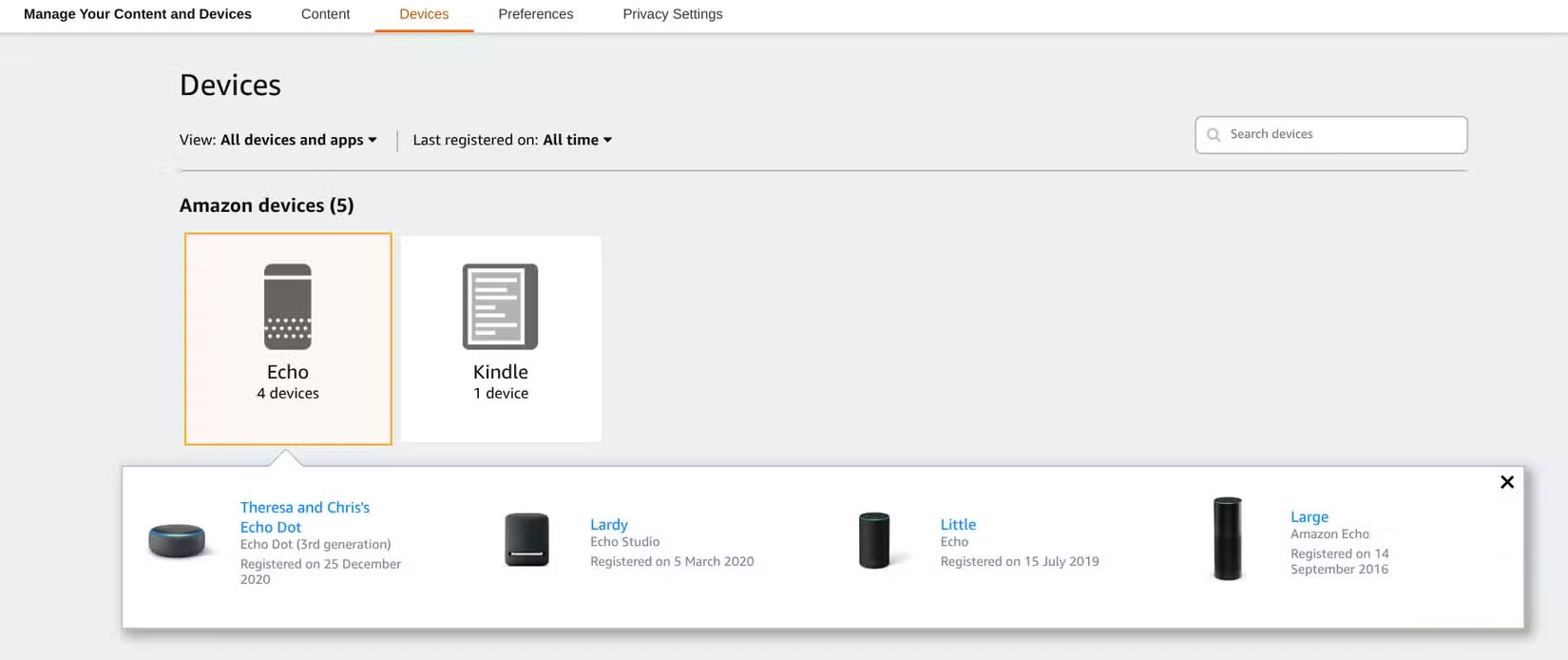This screenshot has width=1568, height=660.
Task: Open the Lardy device link
Action: 609,524
